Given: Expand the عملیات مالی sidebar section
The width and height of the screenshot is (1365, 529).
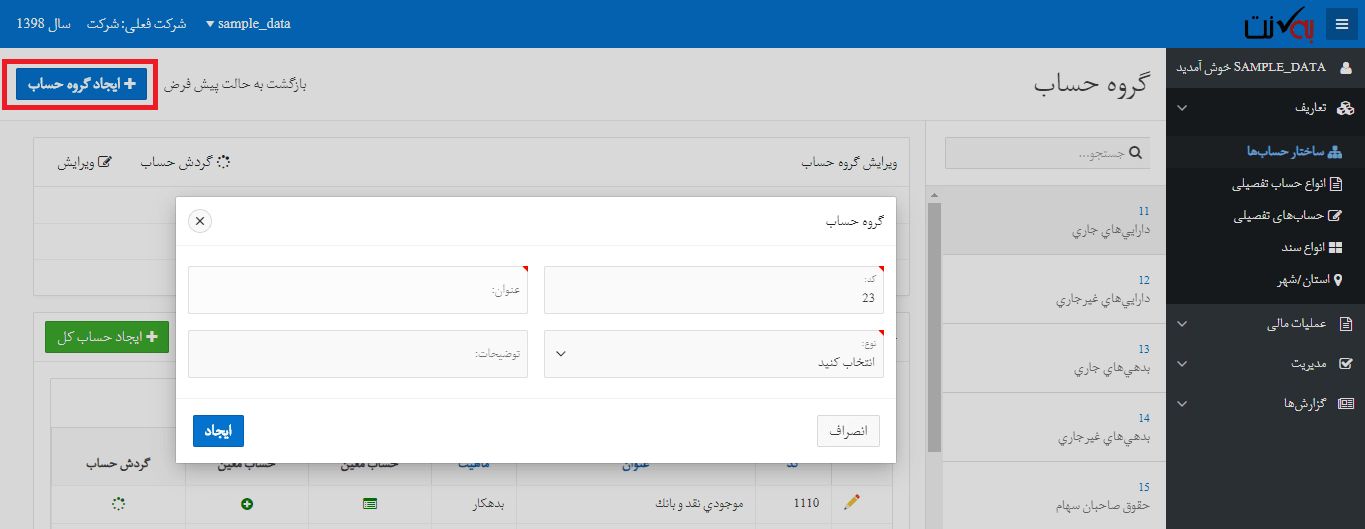Looking at the screenshot, I should click(1265, 324).
